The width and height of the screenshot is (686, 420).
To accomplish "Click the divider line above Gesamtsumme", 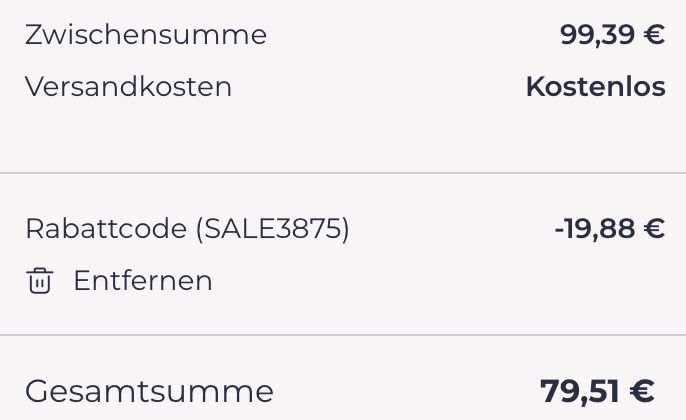I will pyautogui.click(x=343, y=335).
